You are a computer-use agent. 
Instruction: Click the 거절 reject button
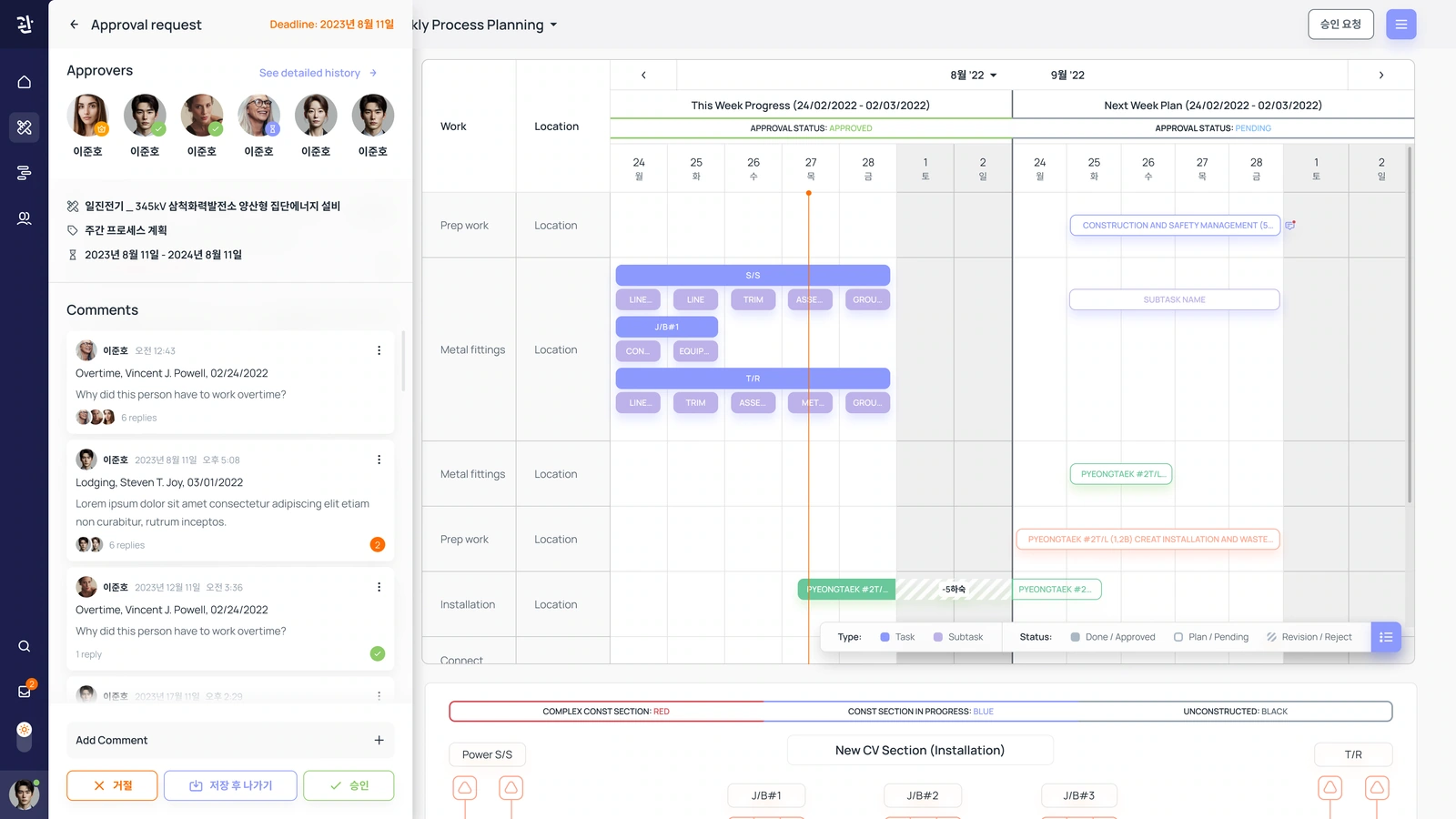coord(112,785)
